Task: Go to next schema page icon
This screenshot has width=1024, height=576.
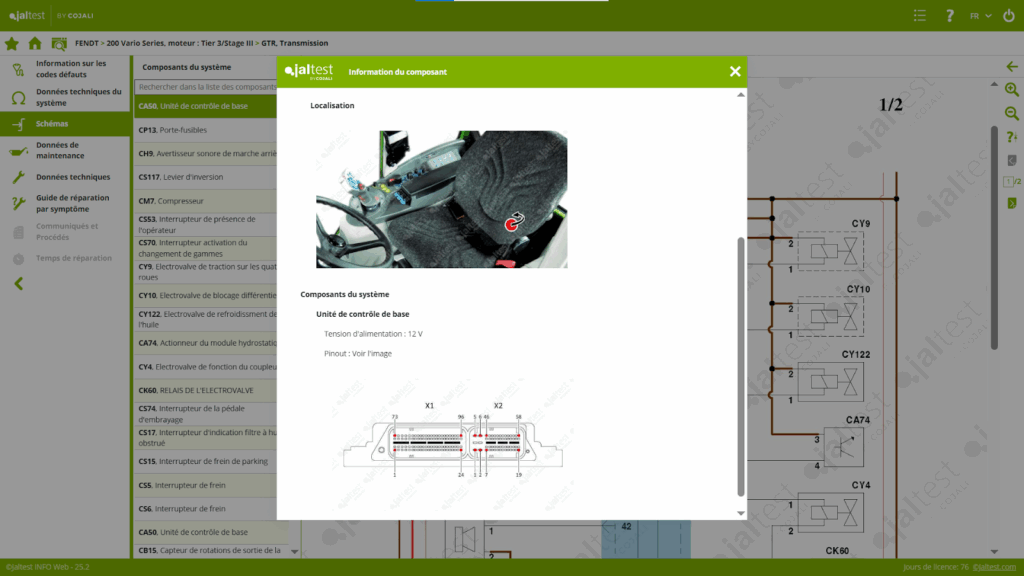Action: point(1011,203)
